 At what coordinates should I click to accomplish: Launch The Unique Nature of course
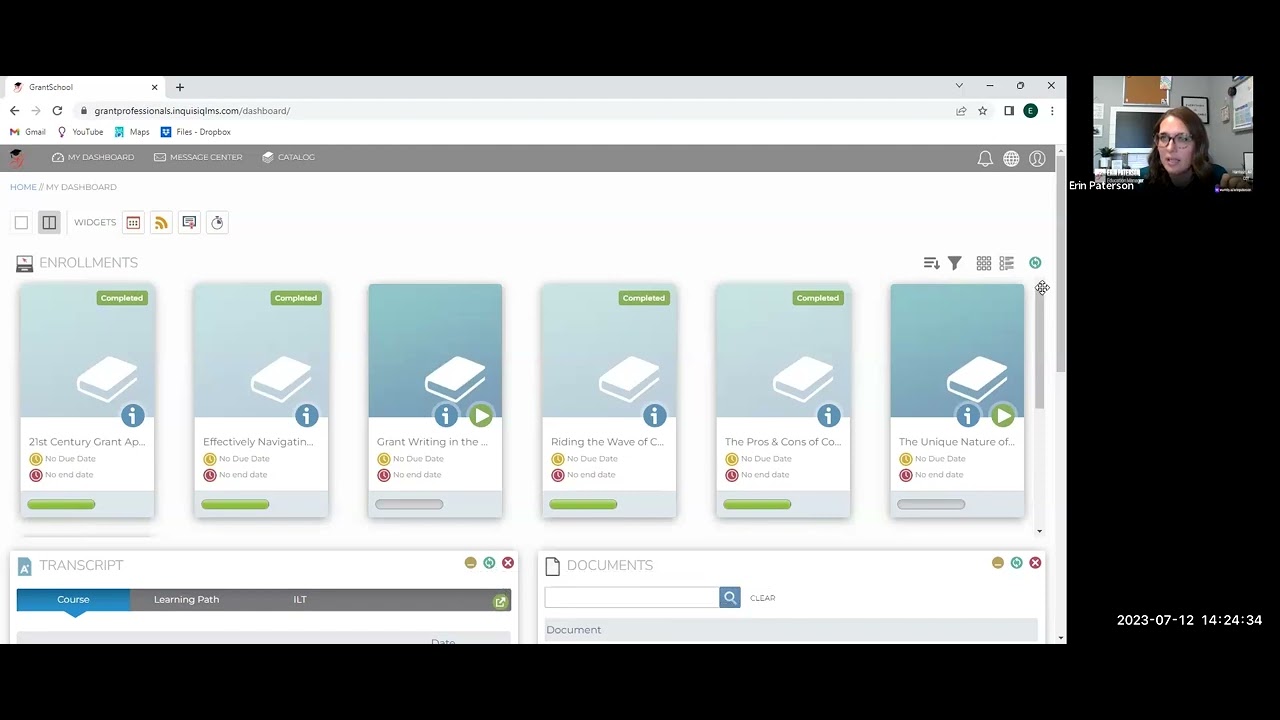[x=1003, y=415]
